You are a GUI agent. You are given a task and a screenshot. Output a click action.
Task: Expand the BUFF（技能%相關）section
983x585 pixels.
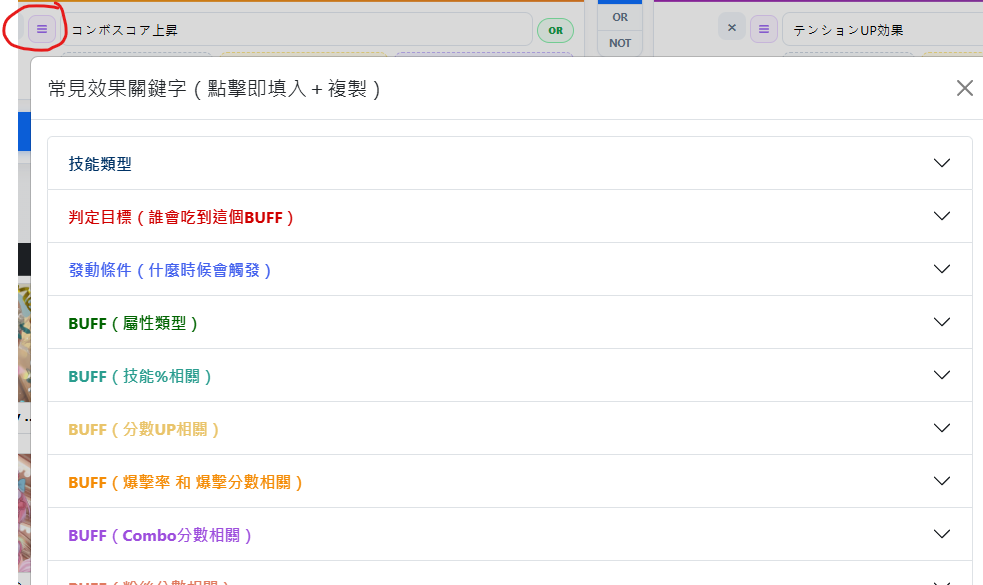coord(510,376)
